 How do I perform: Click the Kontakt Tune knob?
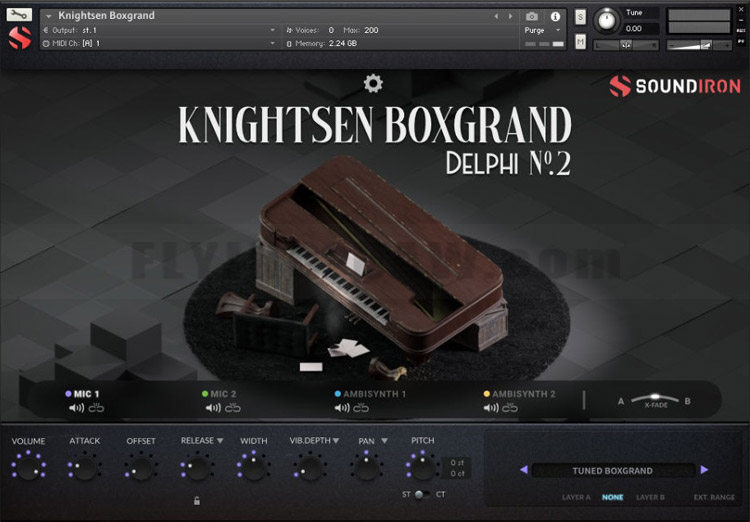(607, 20)
